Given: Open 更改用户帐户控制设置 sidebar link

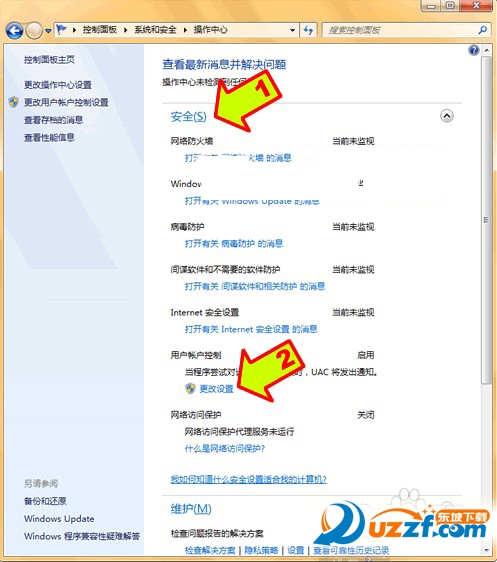Looking at the screenshot, I should [x=66, y=102].
